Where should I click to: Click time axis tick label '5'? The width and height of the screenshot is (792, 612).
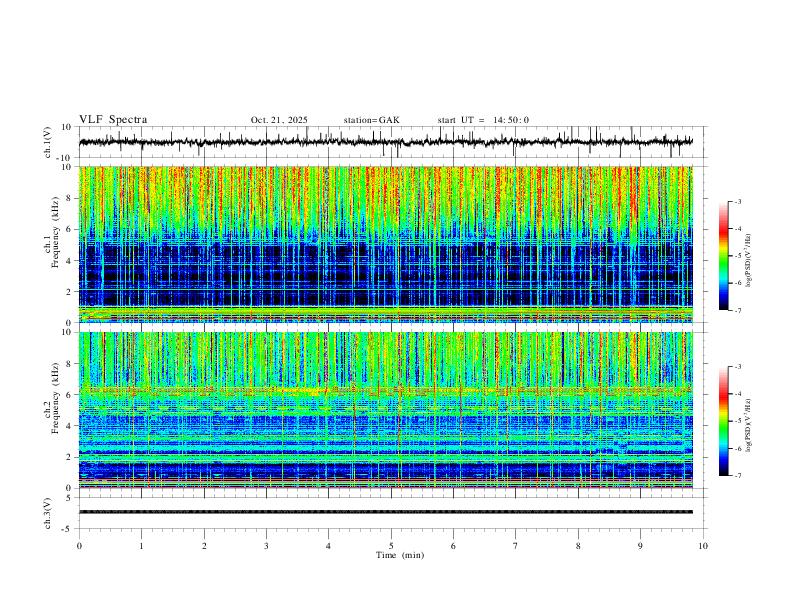(391, 546)
